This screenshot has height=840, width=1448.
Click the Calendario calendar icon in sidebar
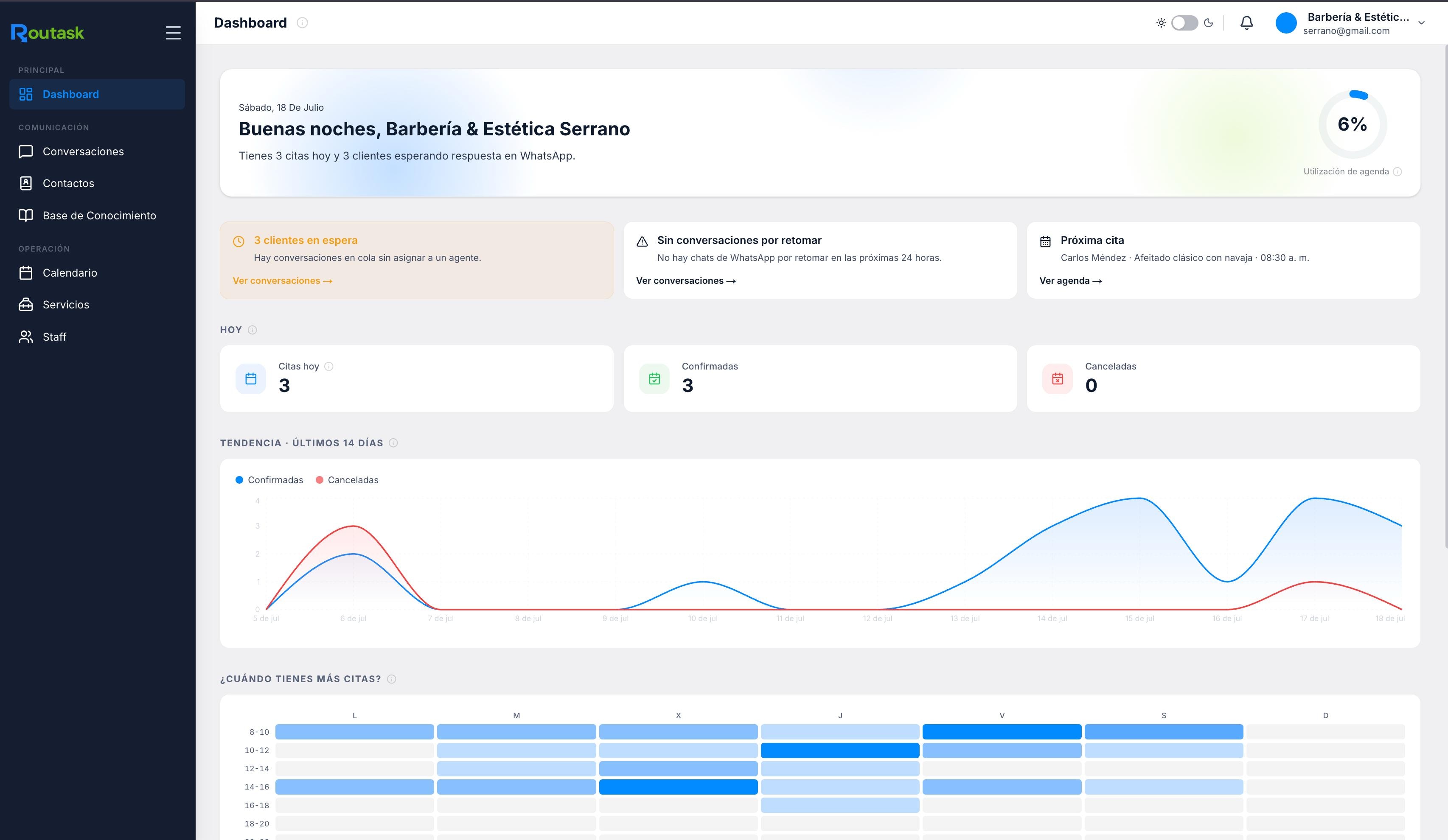[x=26, y=273]
